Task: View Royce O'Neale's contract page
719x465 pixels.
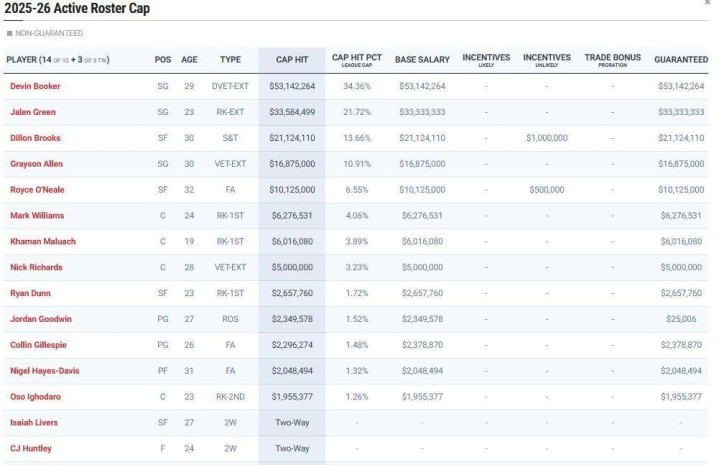Action: point(36,190)
